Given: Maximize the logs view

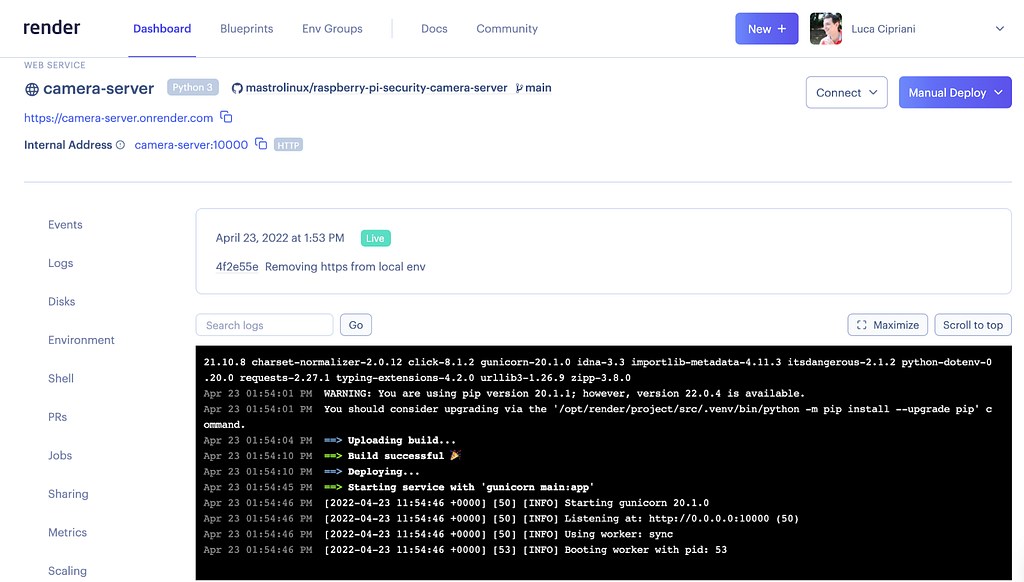Looking at the screenshot, I should pyautogui.click(x=888, y=325).
